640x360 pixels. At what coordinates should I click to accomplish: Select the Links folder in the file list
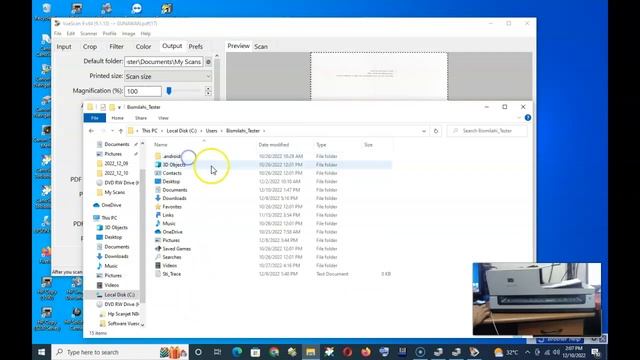pos(168,215)
